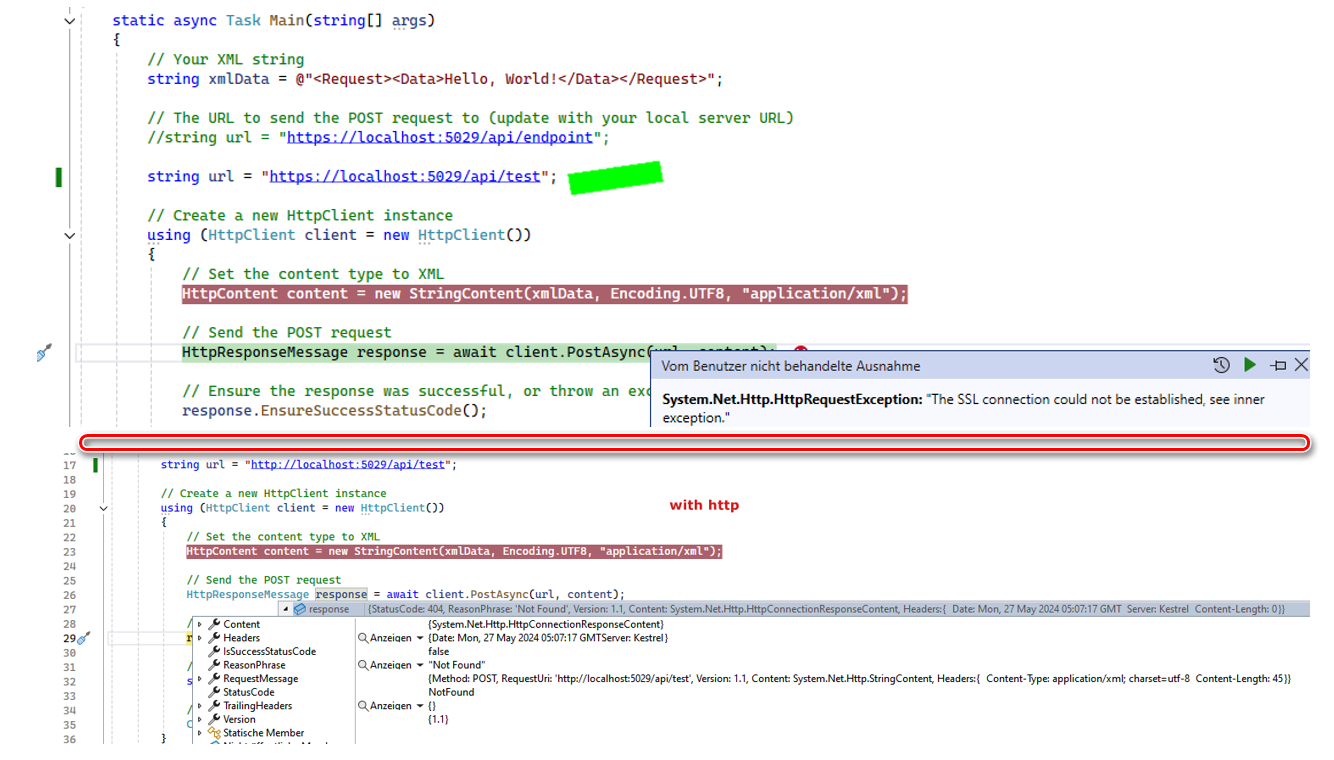This screenshot has height=760, width=1334.
Task: Click the 'static async Task Main' method signature
Action: click(x=273, y=20)
